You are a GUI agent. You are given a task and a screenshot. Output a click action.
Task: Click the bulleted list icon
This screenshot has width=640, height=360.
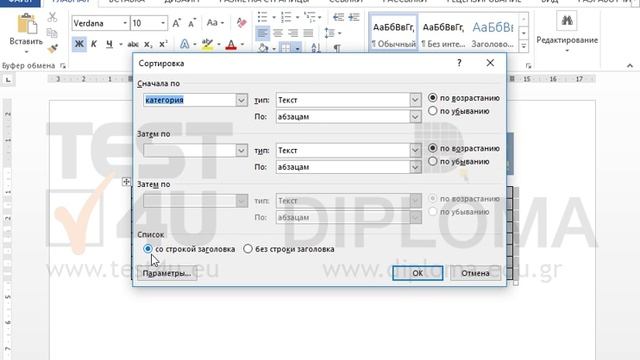tap(262, 17)
